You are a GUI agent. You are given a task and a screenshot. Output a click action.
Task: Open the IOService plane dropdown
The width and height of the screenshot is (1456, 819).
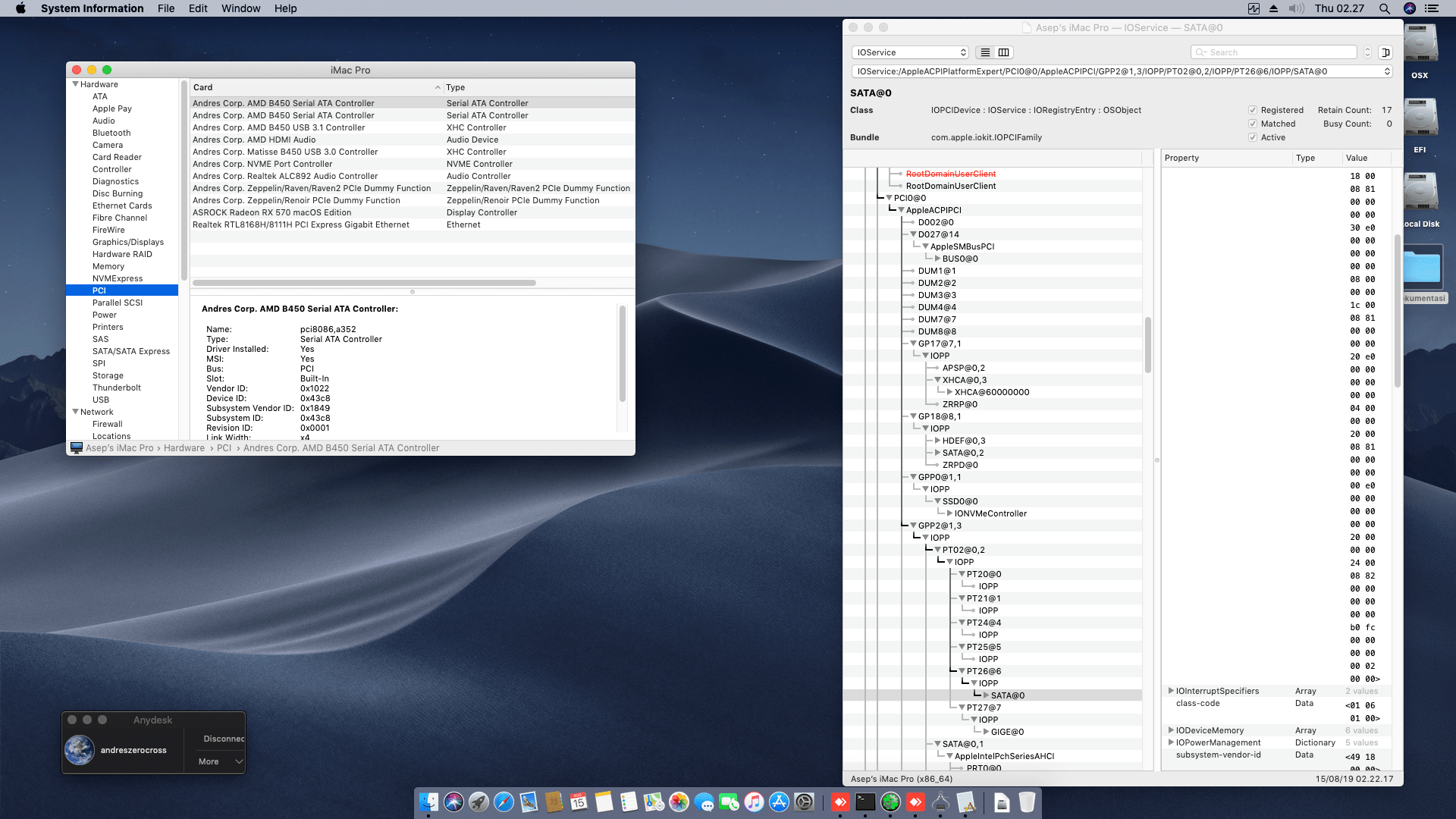[x=910, y=52]
